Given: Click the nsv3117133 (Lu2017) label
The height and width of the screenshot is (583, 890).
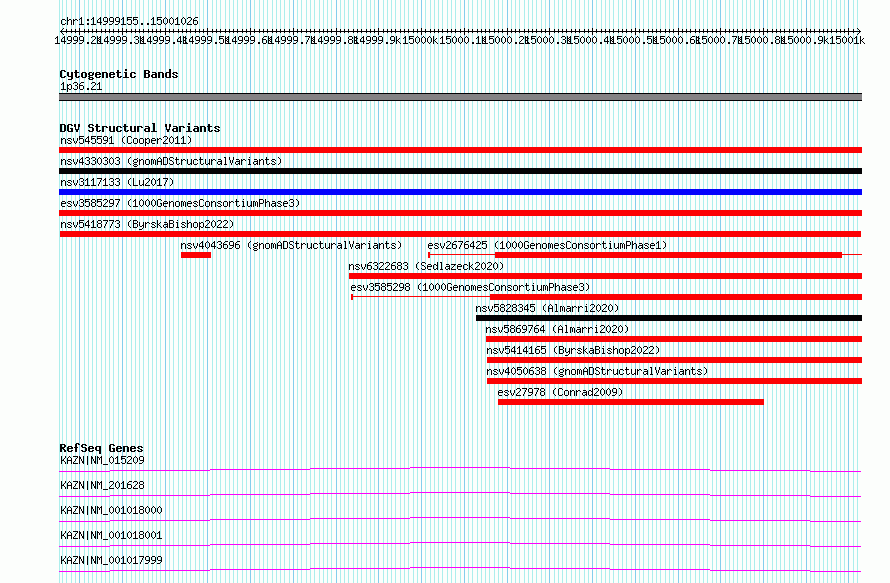Looking at the screenshot, I should (x=117, y=182).
